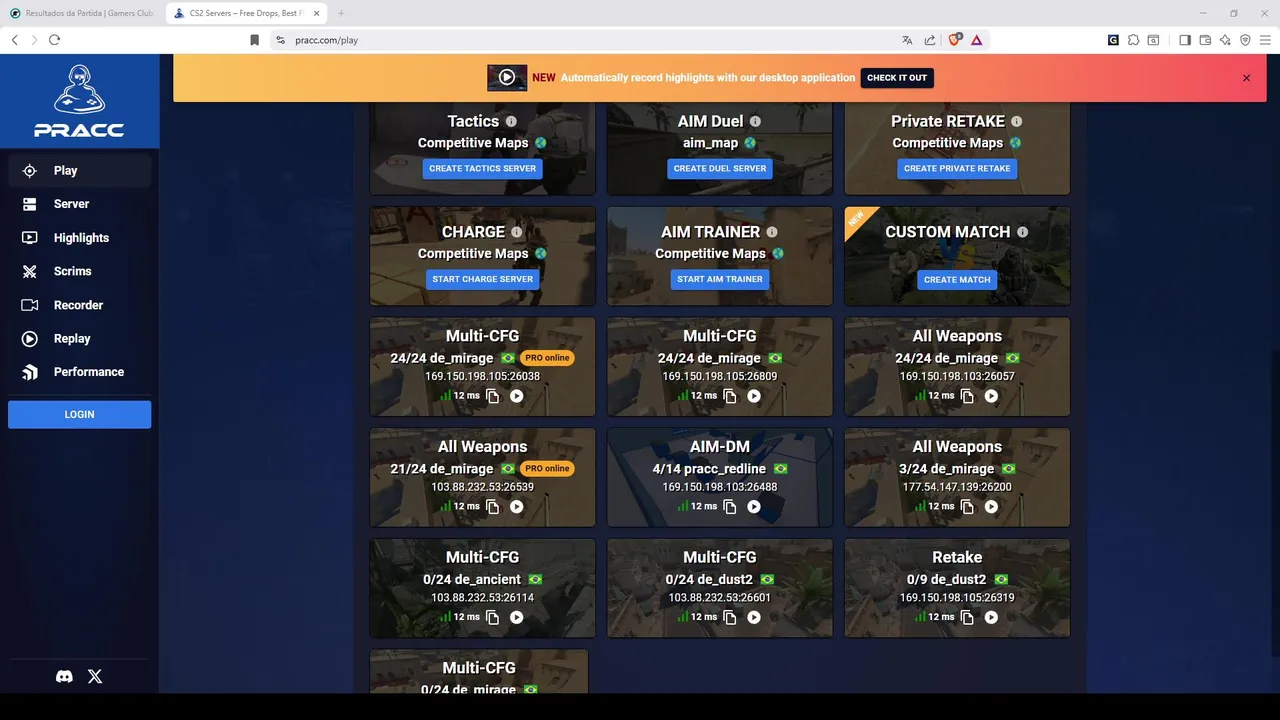Click CHECK IT OUT in banner
This screenshot has width=1280, height=720.
[x=897, y=78]
